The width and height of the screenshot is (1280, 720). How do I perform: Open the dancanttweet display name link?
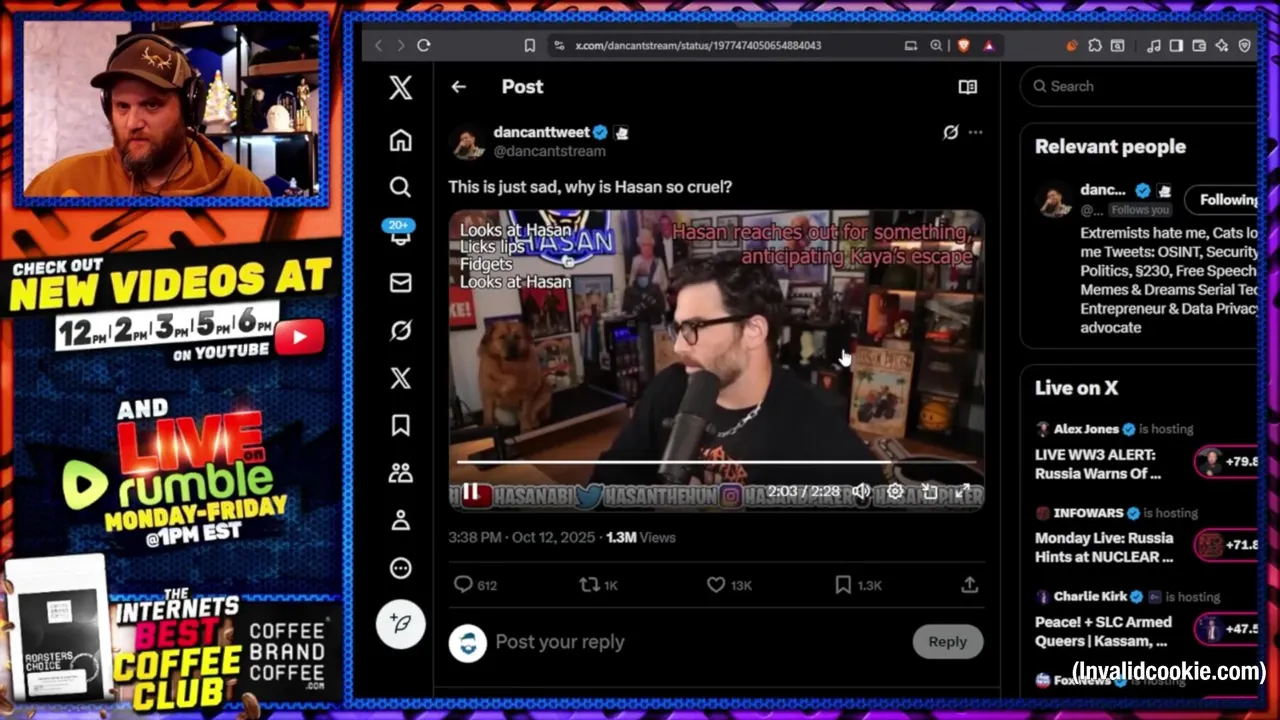(542, 132)
